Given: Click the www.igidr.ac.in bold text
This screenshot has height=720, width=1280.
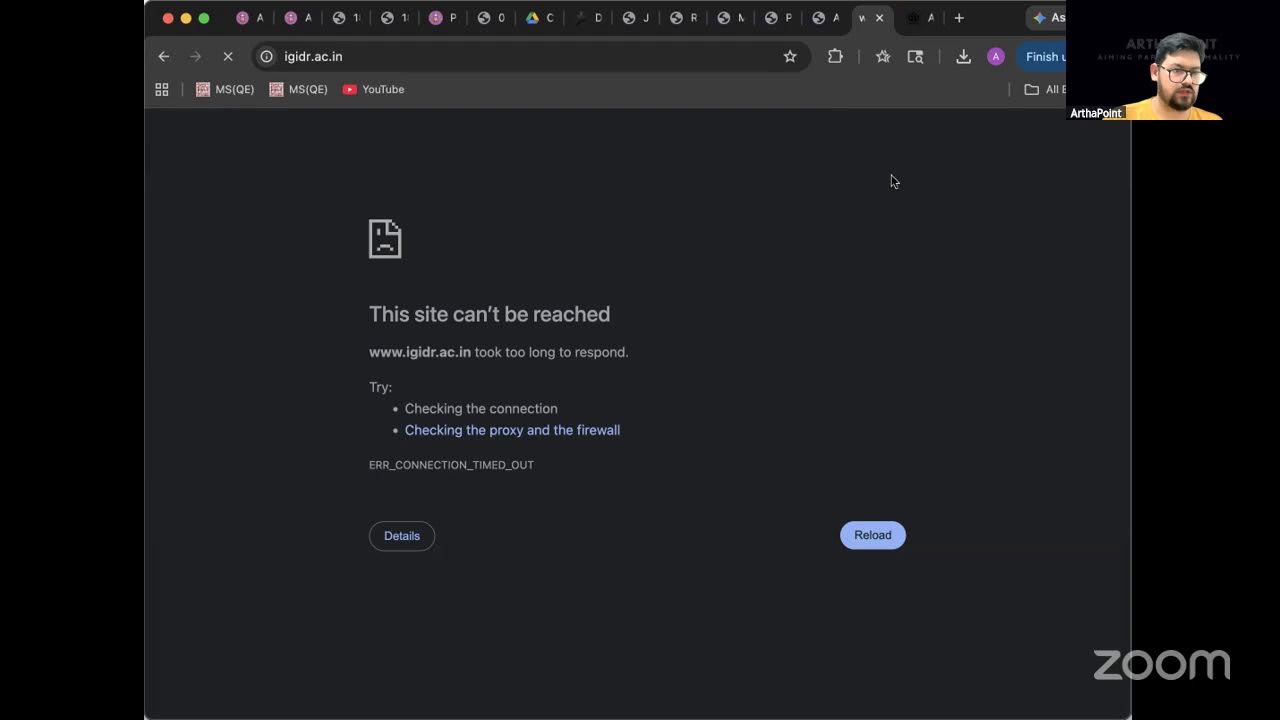Looking at the screenshot, I should pos(420,352).
